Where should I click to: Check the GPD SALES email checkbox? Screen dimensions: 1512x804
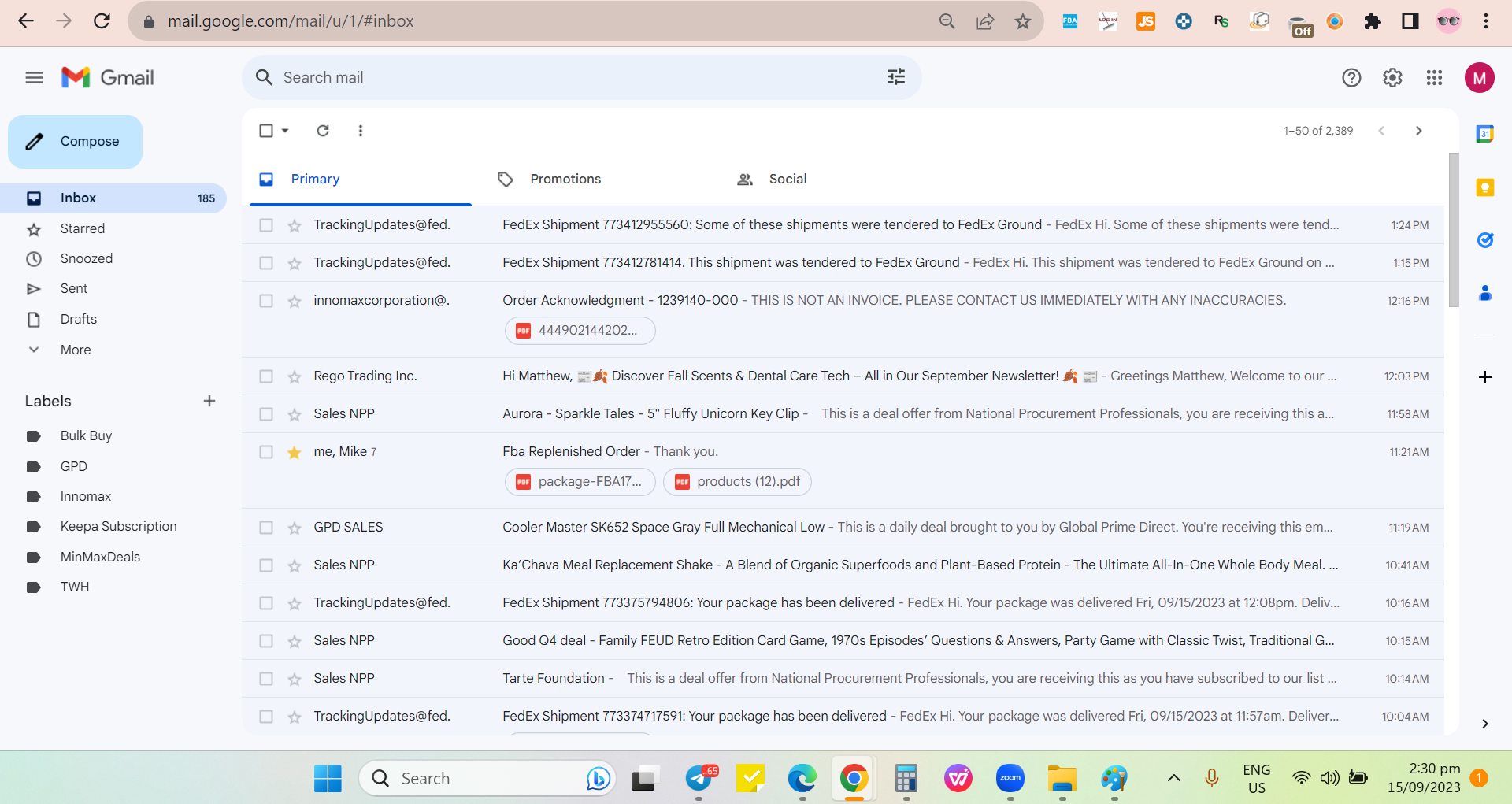(x=266, y=528)
